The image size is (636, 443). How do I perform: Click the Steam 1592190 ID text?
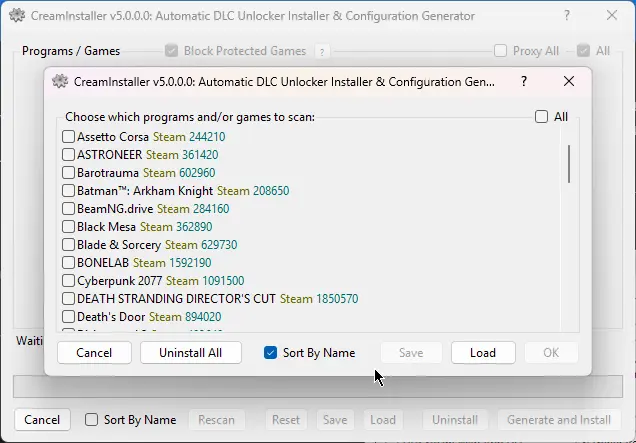pyautogui.click(x=172, y=263)
